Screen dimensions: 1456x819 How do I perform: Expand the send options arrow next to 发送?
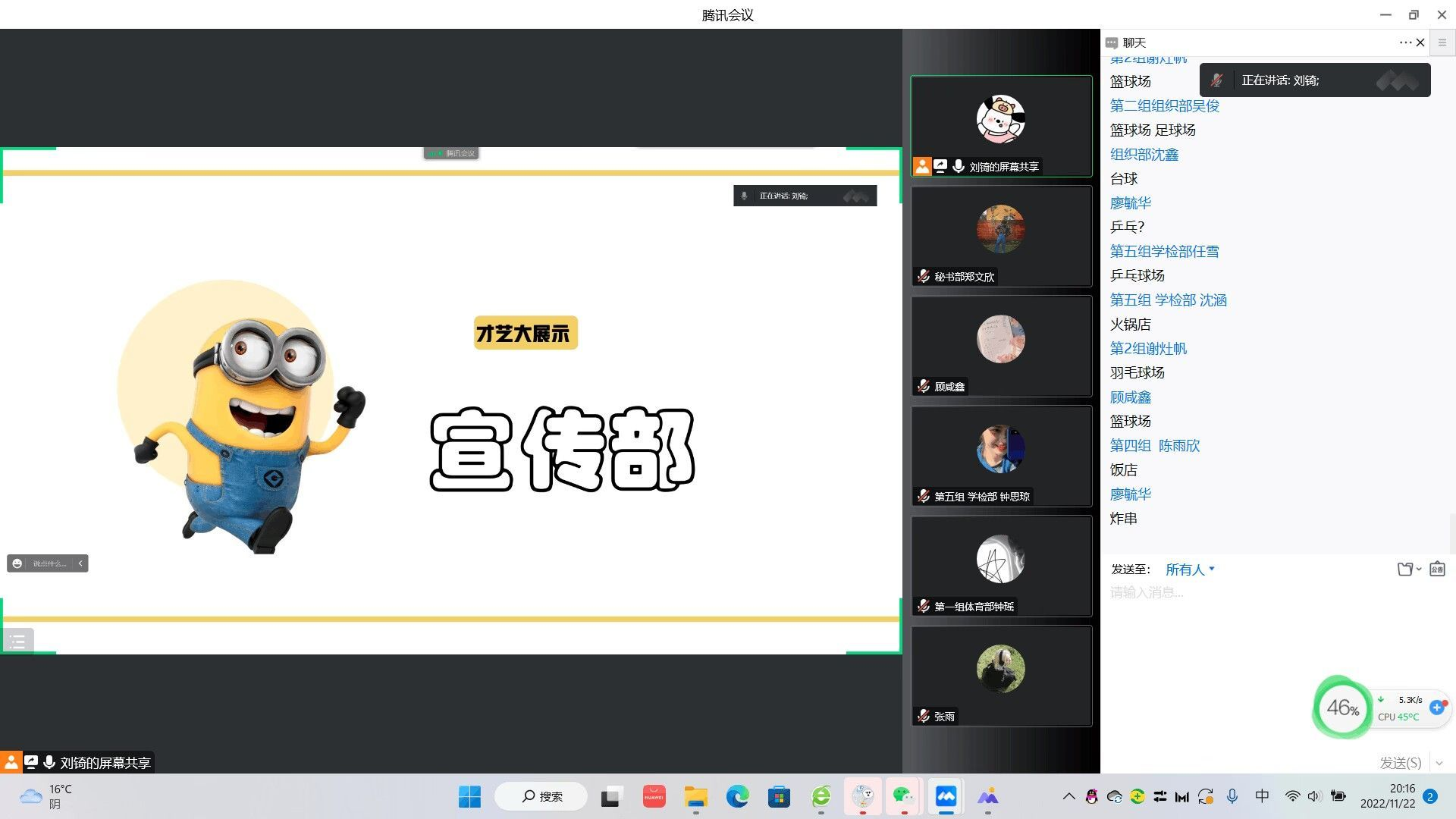pos(1439,763)
